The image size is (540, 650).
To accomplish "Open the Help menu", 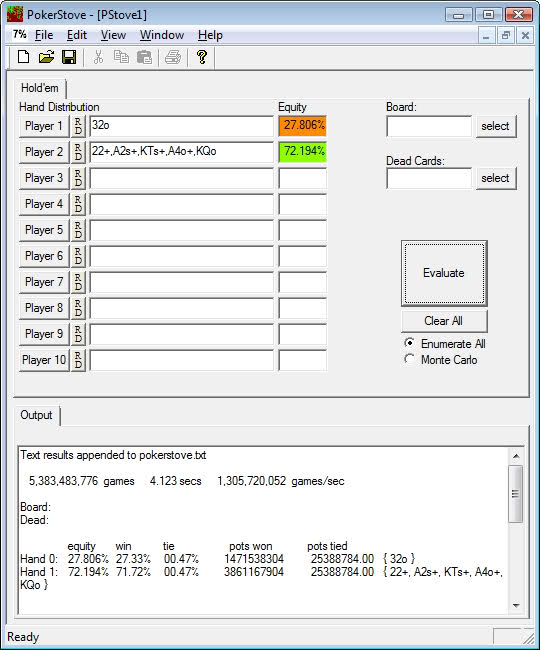I will pos(210,35).
